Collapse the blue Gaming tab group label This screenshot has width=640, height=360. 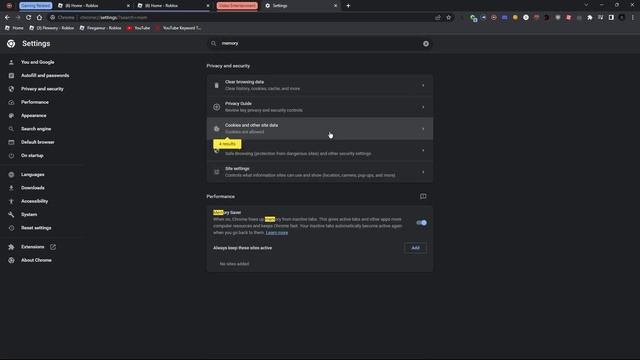pos(36,6)
